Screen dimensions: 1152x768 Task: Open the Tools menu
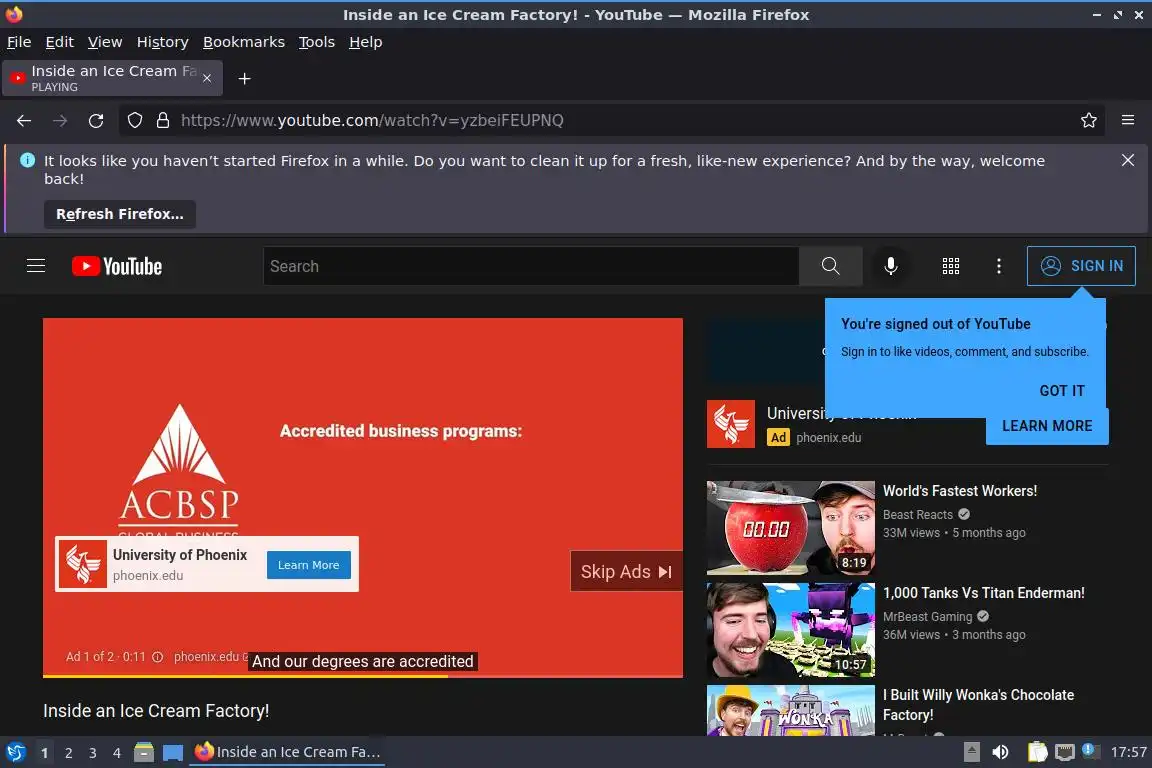pos(317,43)
